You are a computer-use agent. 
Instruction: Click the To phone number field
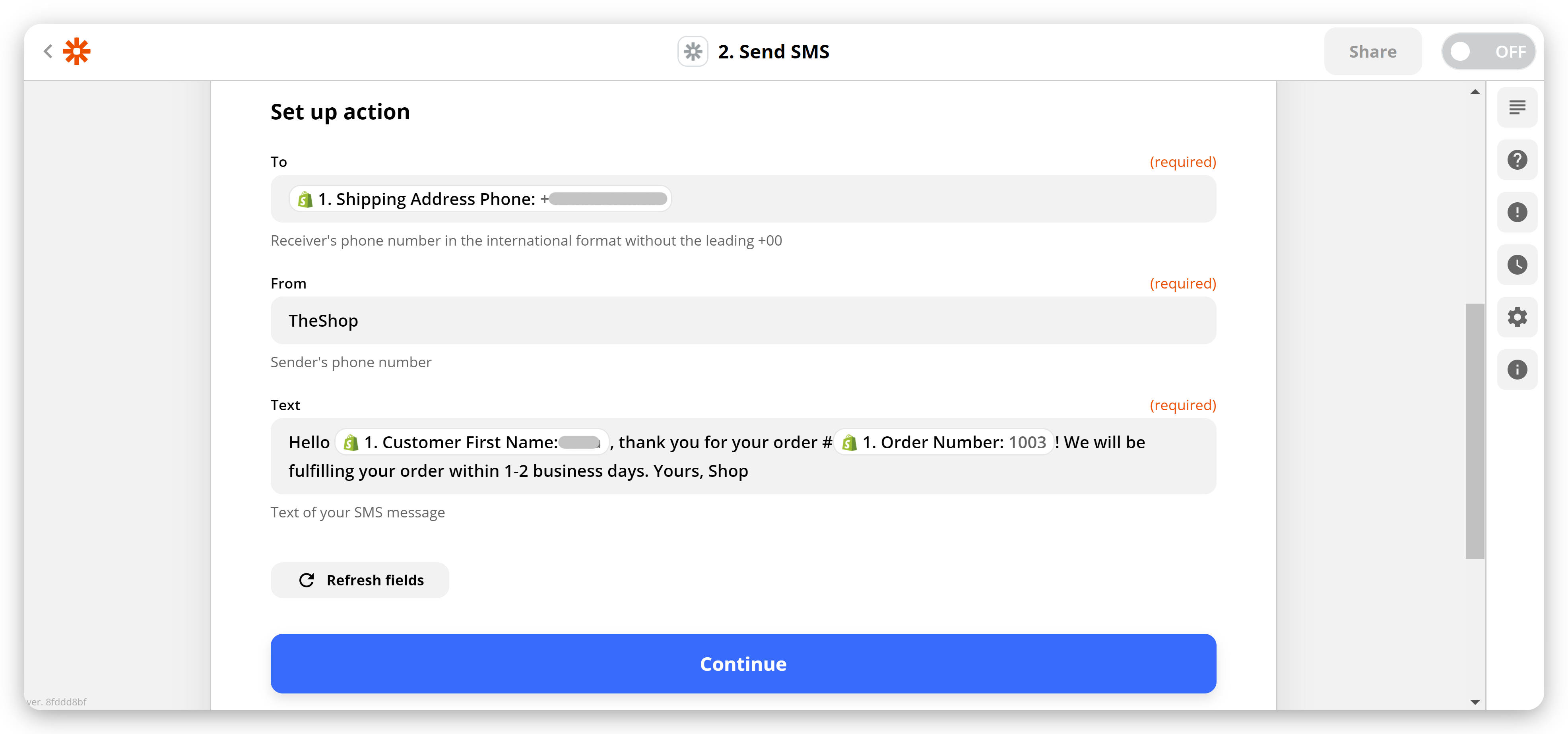pyautogui.click(x=743, y=199)
